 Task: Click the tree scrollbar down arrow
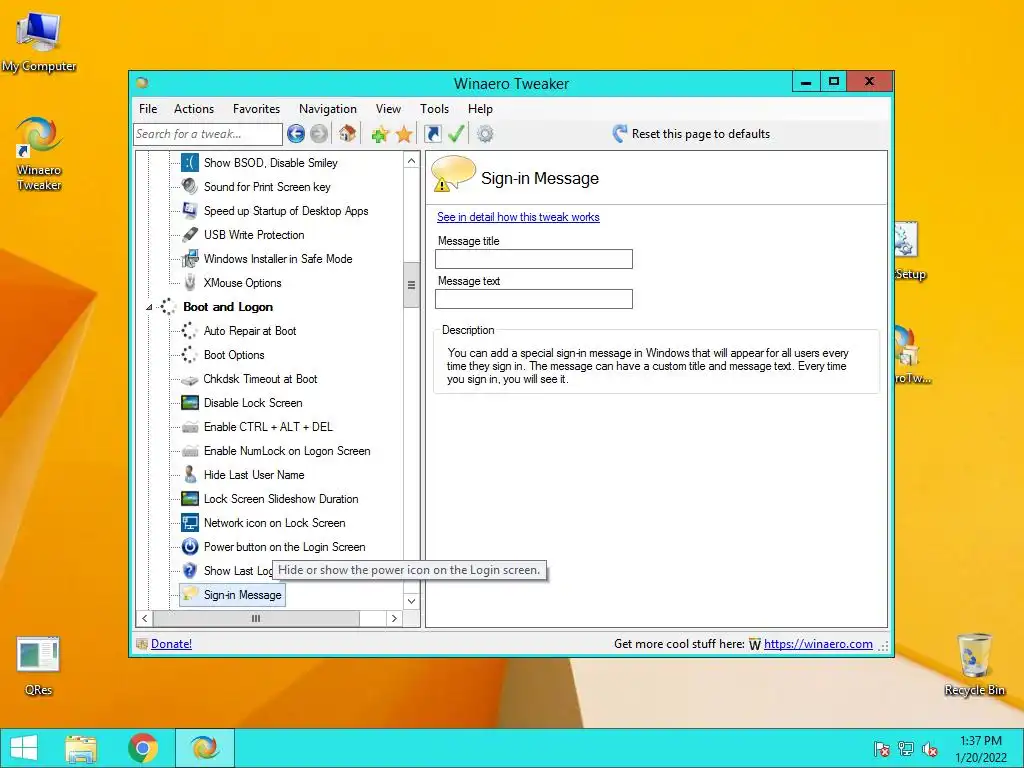click(x=411, y=601)
